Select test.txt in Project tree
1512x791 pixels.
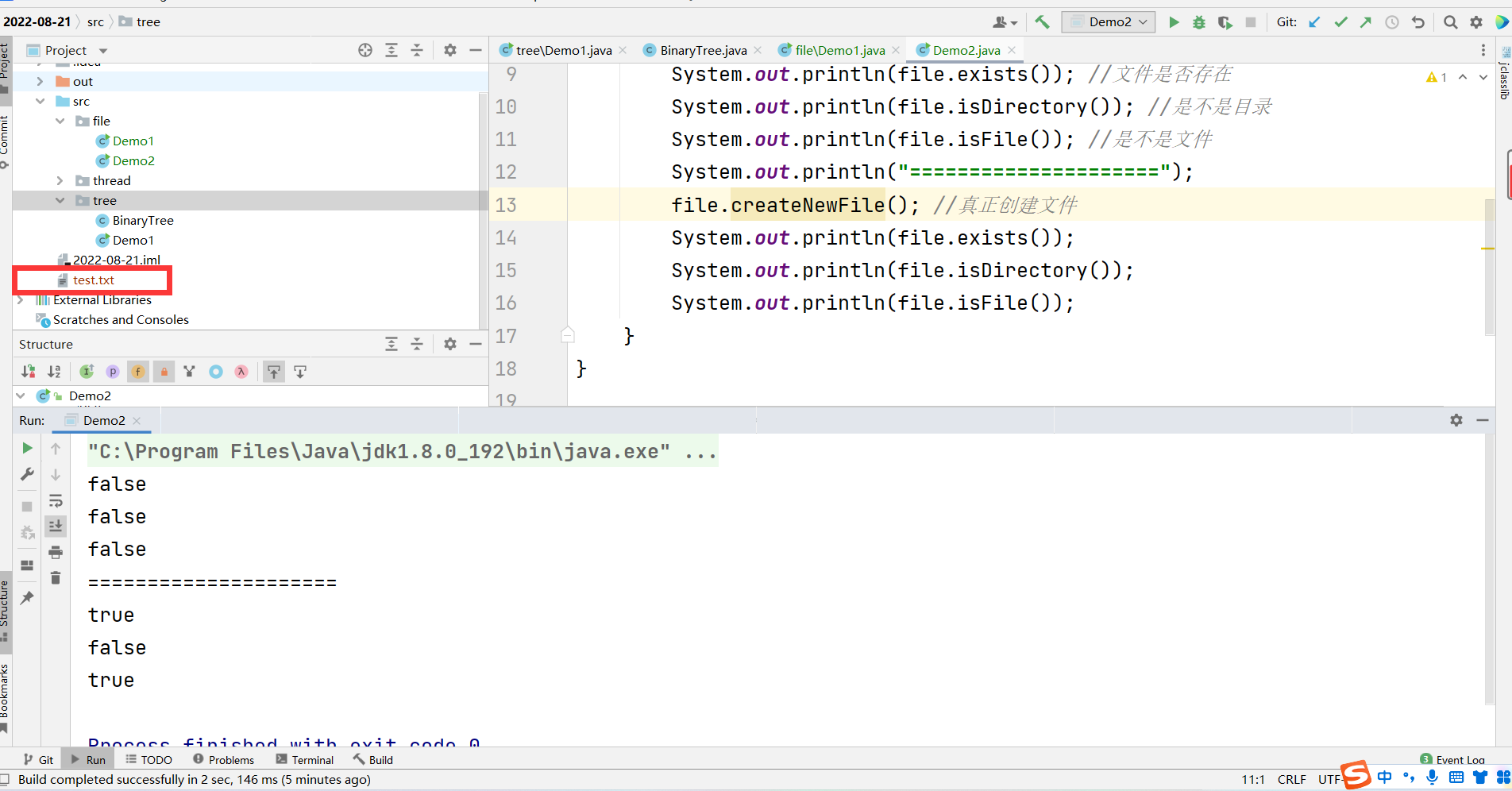(x=94, y=280)
